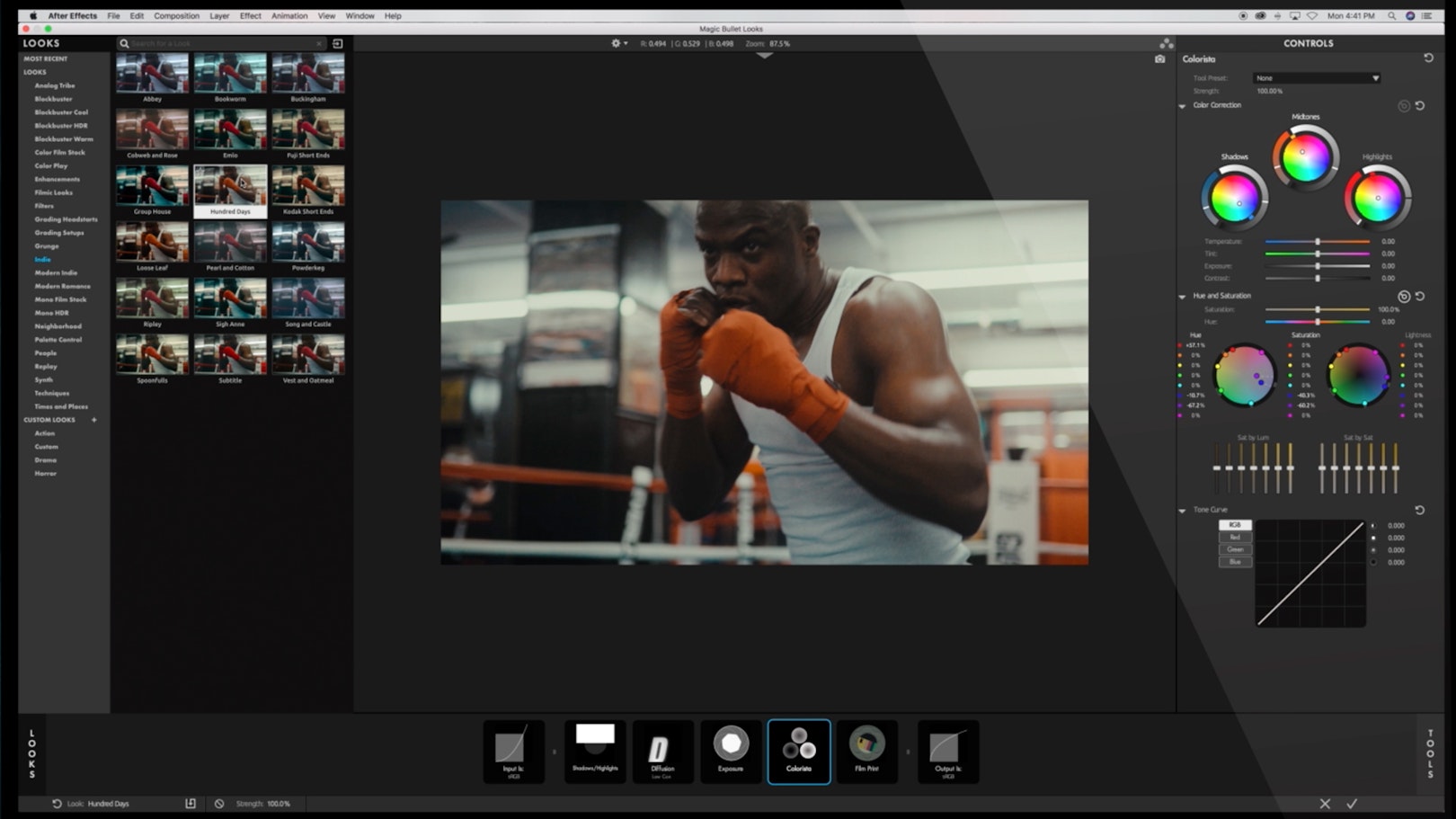Open the Composition menu in the menu bar

tap(176, 15)
